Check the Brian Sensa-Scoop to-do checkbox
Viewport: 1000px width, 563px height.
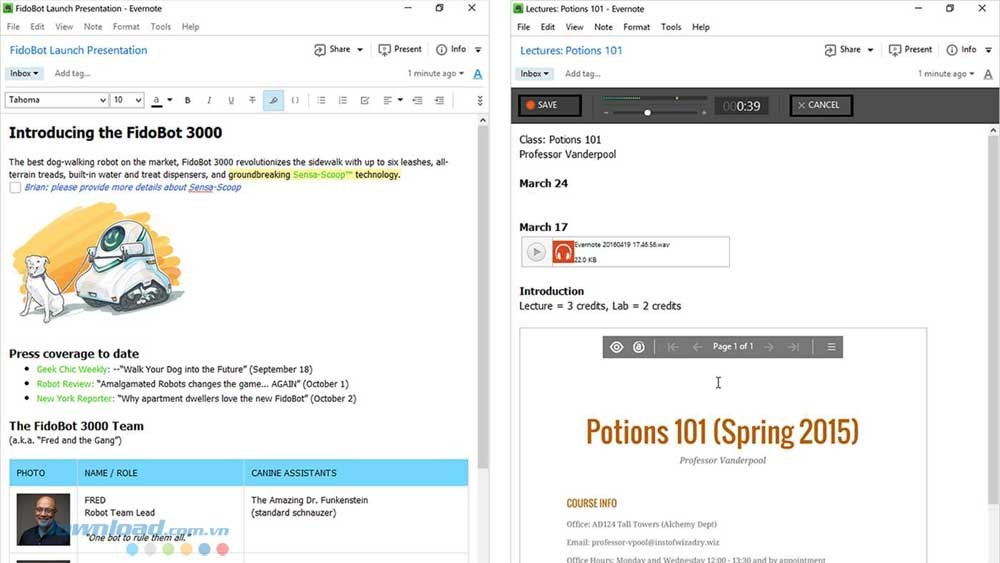pos(15,188)
